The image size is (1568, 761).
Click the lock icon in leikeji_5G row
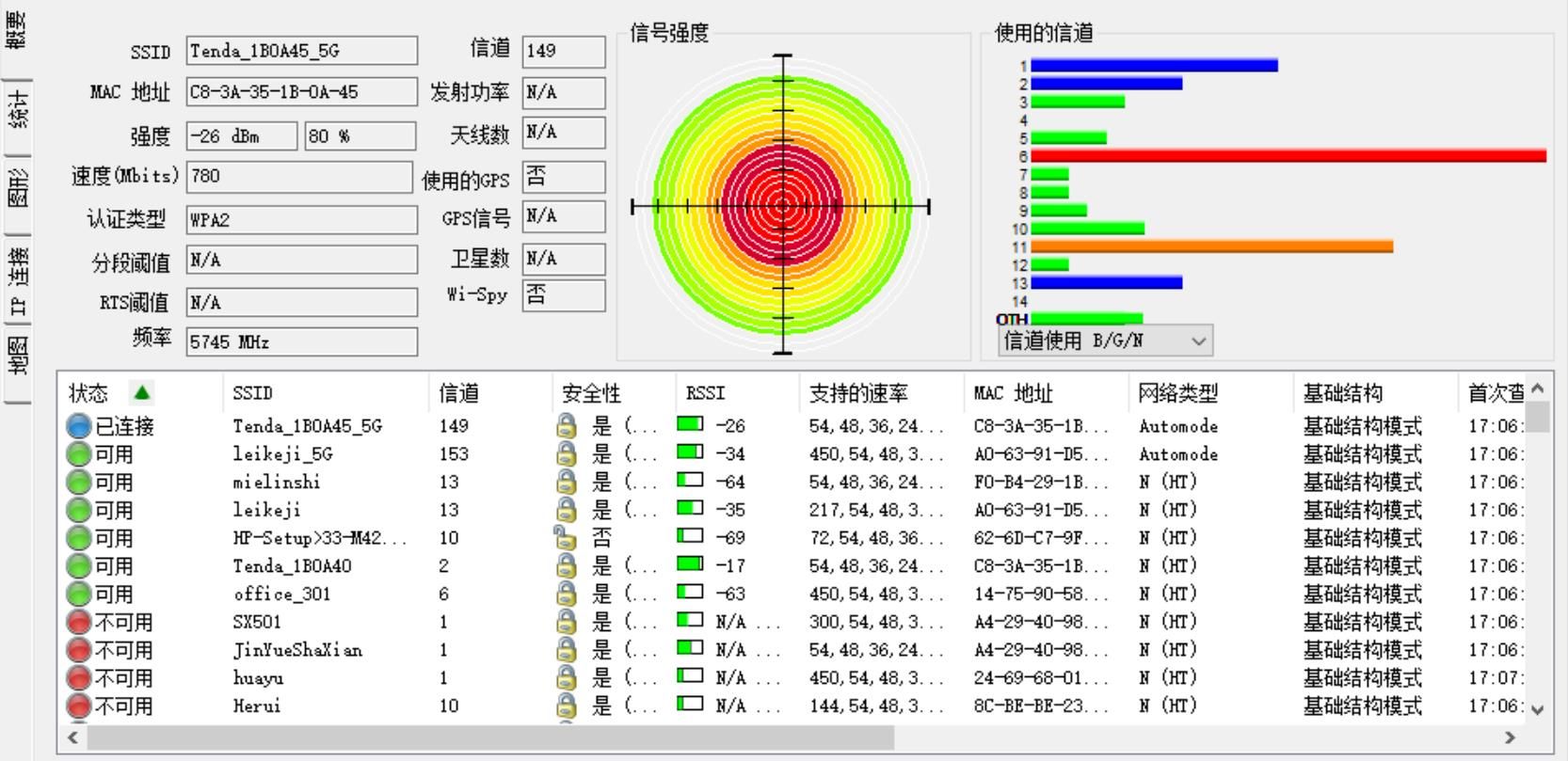click(566, 454)
